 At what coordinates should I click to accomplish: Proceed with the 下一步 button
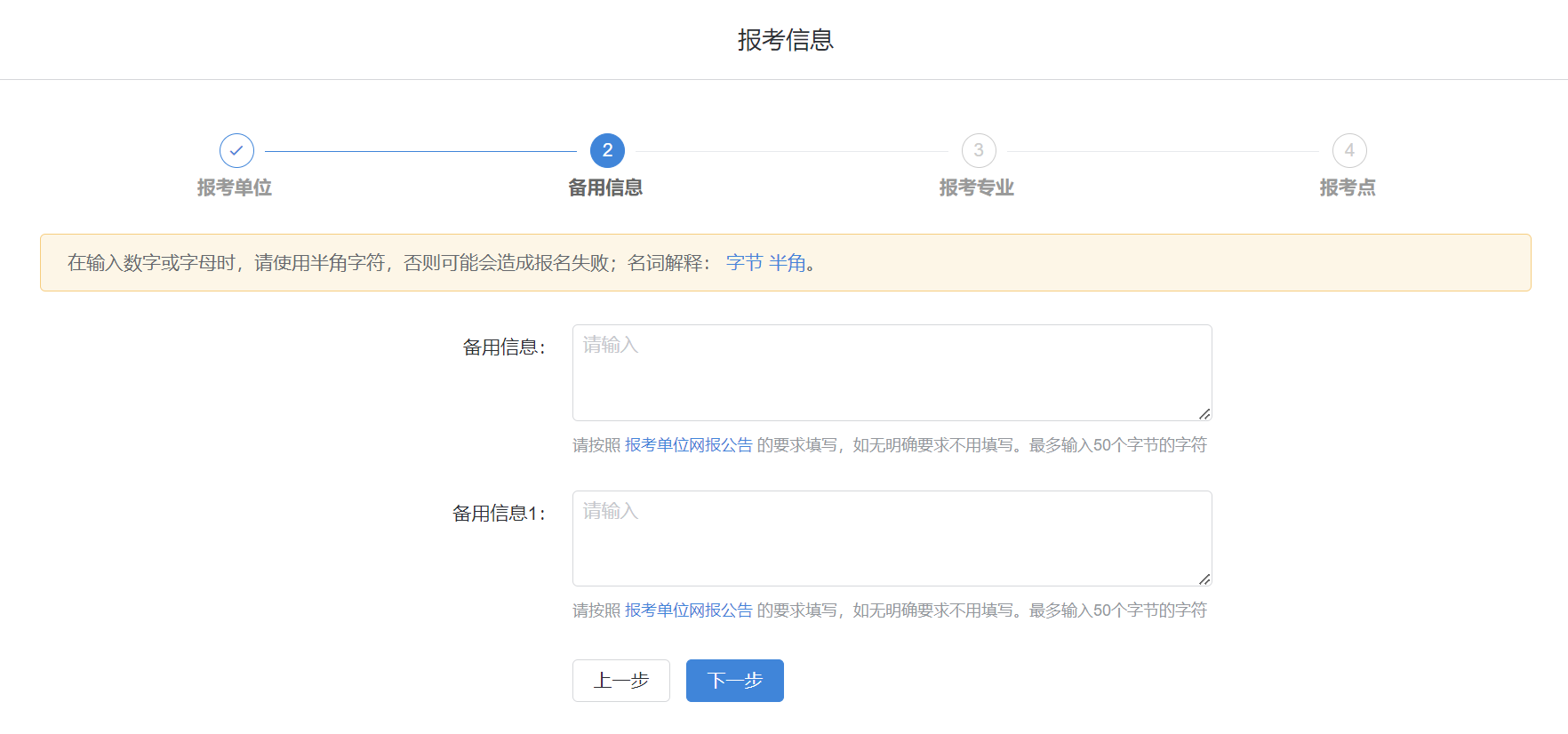[734, 681]
